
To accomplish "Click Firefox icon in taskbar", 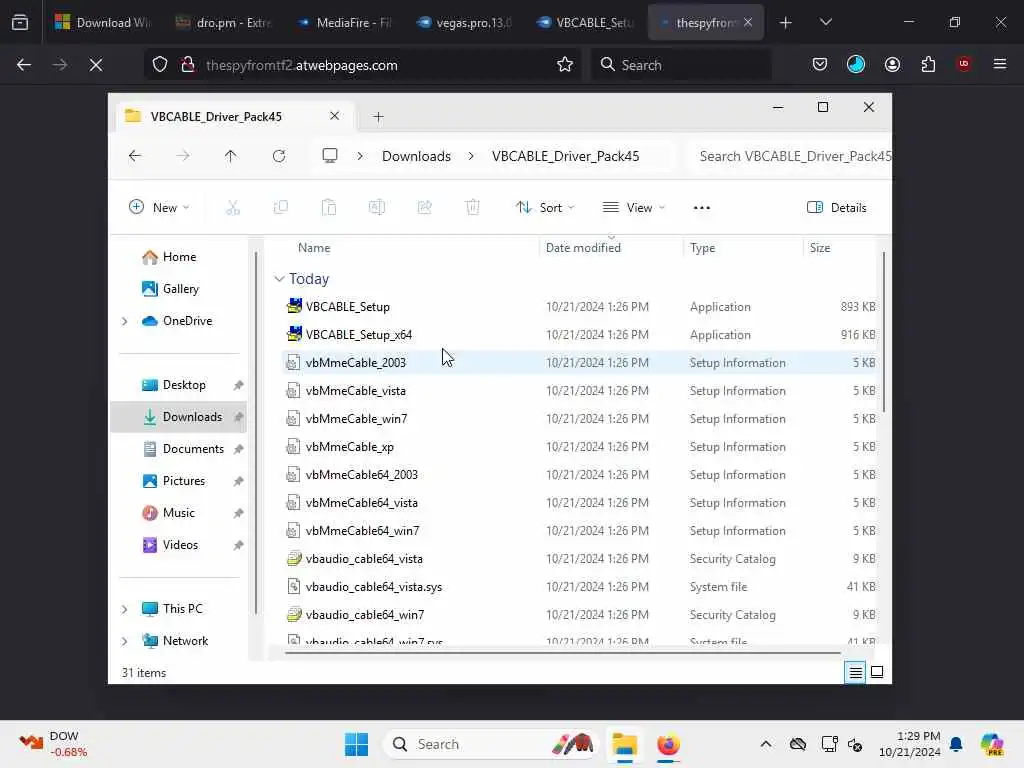I will (x=668, y=744).
